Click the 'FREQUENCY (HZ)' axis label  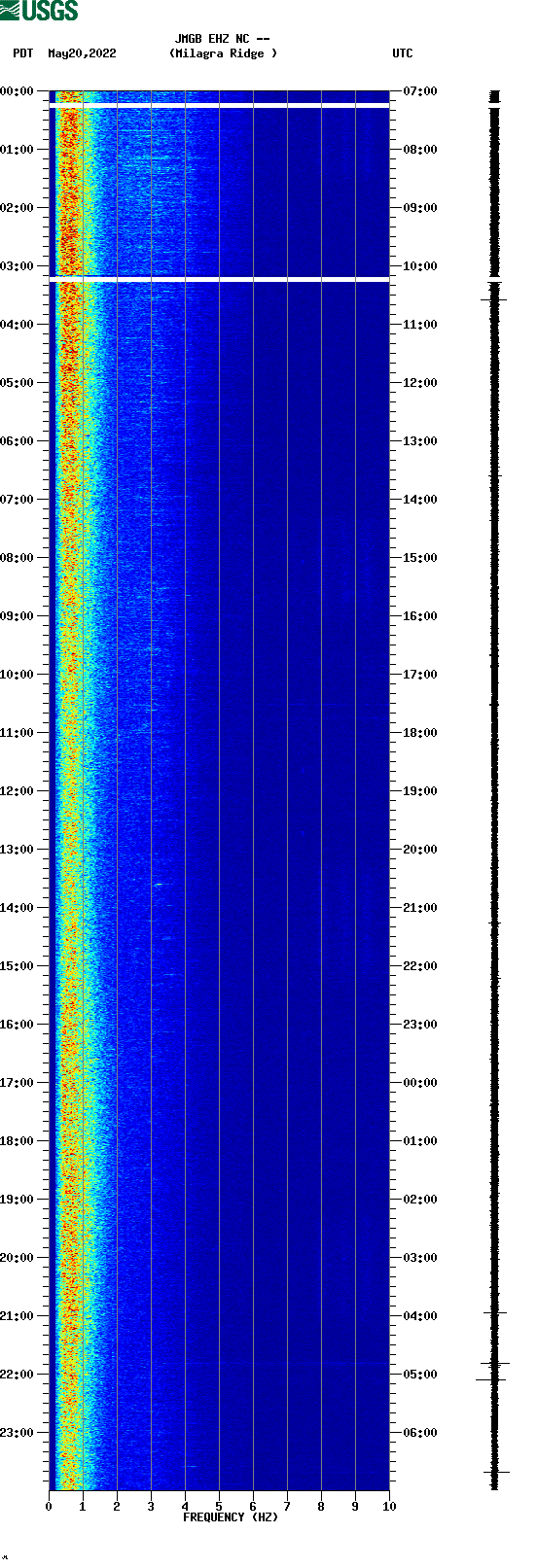[231, 1517]
